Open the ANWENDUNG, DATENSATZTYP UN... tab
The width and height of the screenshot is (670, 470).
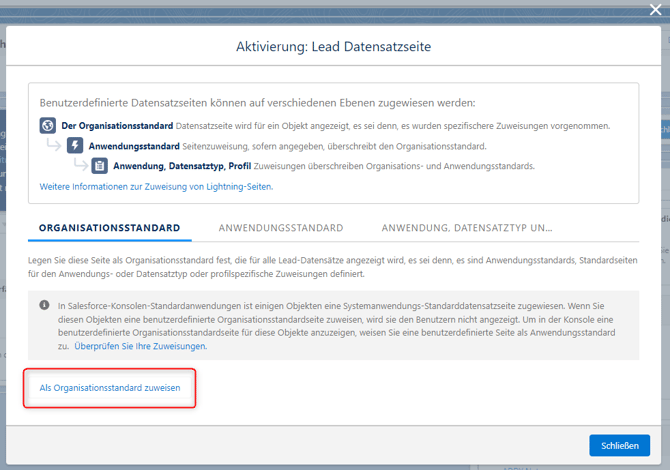click(467, 228)
